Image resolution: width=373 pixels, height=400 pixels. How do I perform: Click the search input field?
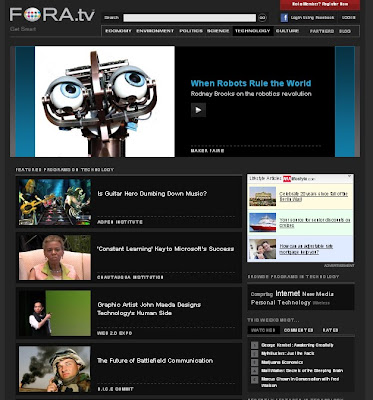[190, 18]
